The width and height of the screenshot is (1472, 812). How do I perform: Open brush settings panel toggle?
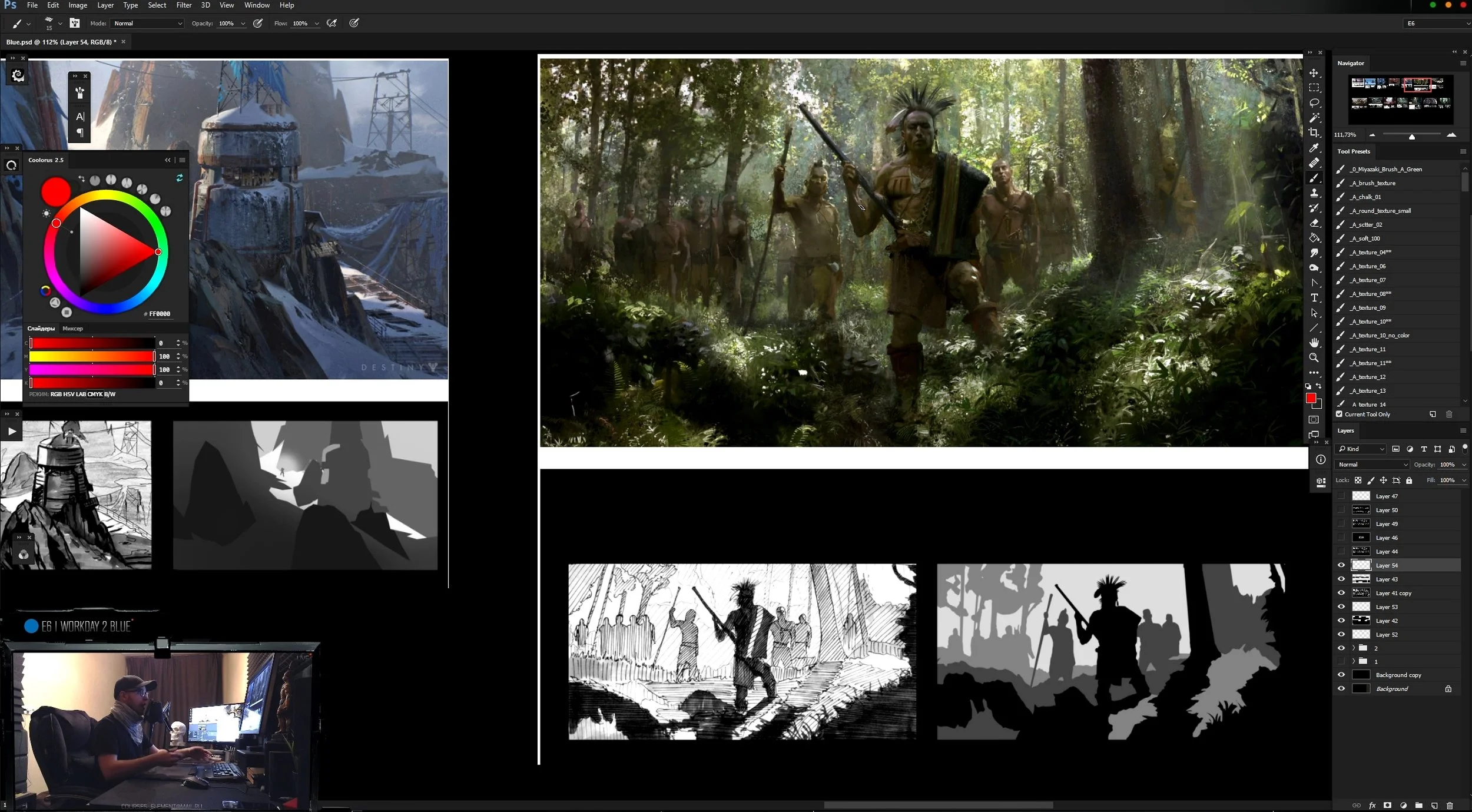coord(75,23)
